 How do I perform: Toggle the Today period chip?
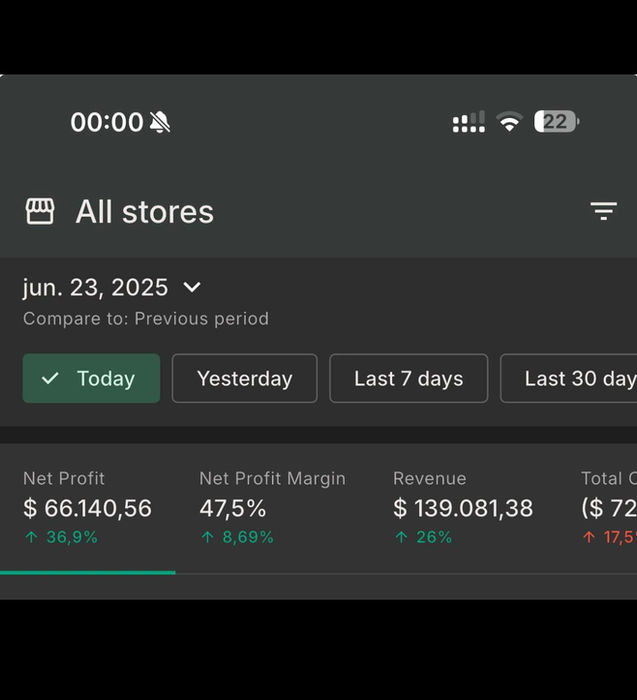coord(92,378)
